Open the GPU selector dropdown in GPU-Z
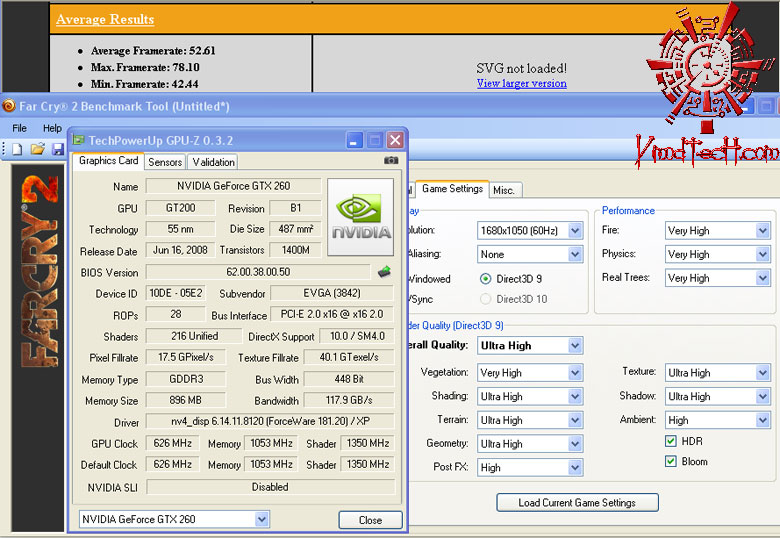Viewport: 780px width, 538px height. [x=174, y=520]
